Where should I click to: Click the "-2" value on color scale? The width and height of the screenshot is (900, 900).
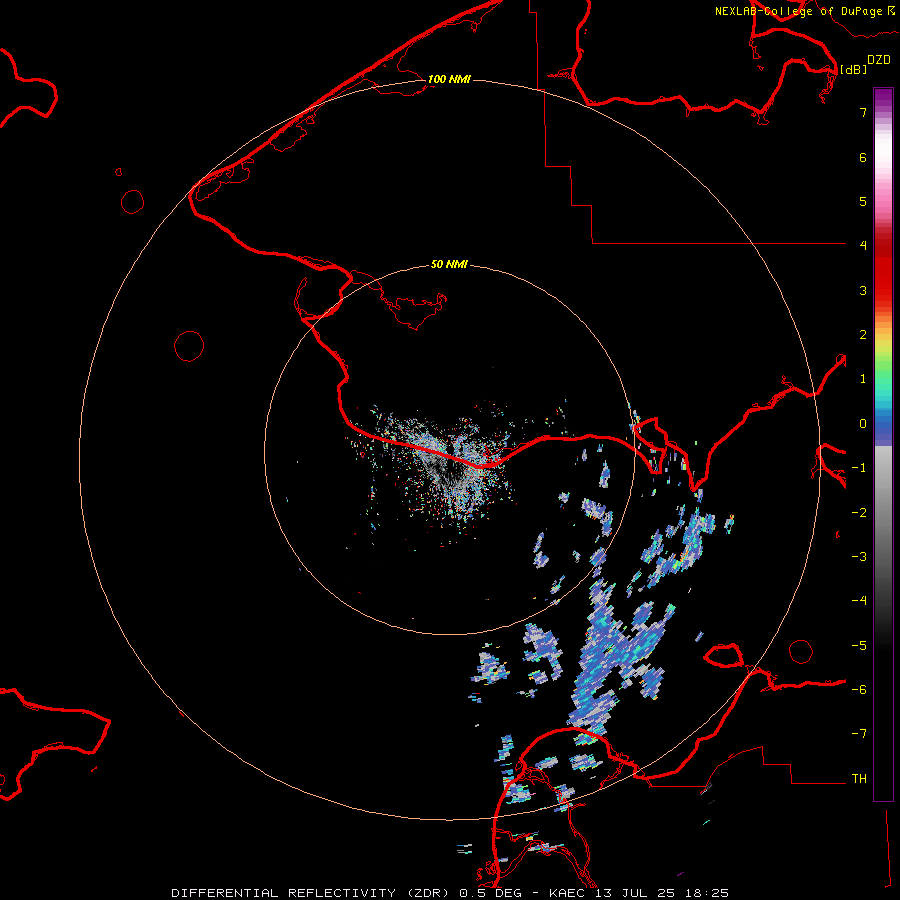click(859, 513)
